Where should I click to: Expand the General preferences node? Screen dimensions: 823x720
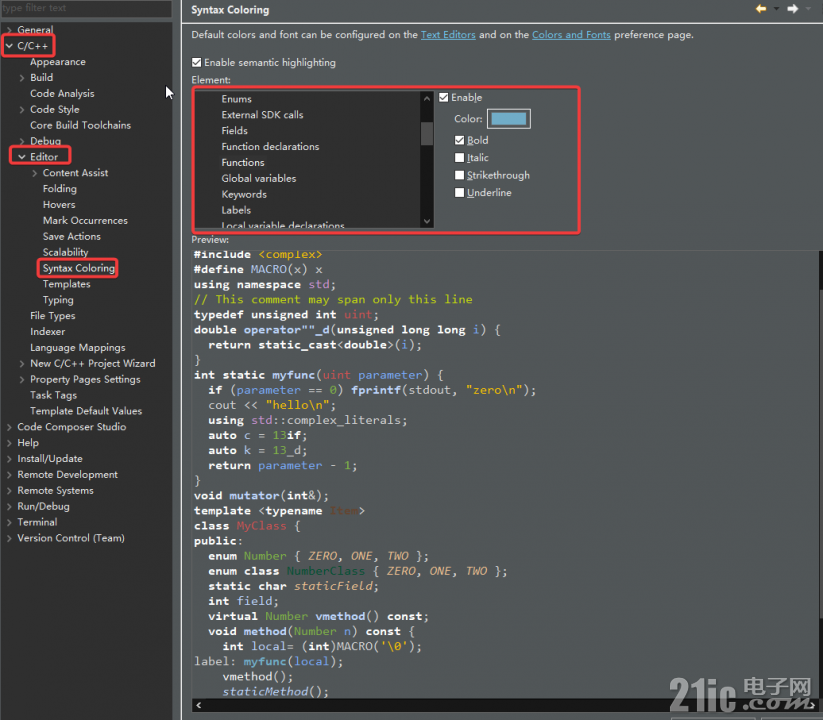pos(9,30)
